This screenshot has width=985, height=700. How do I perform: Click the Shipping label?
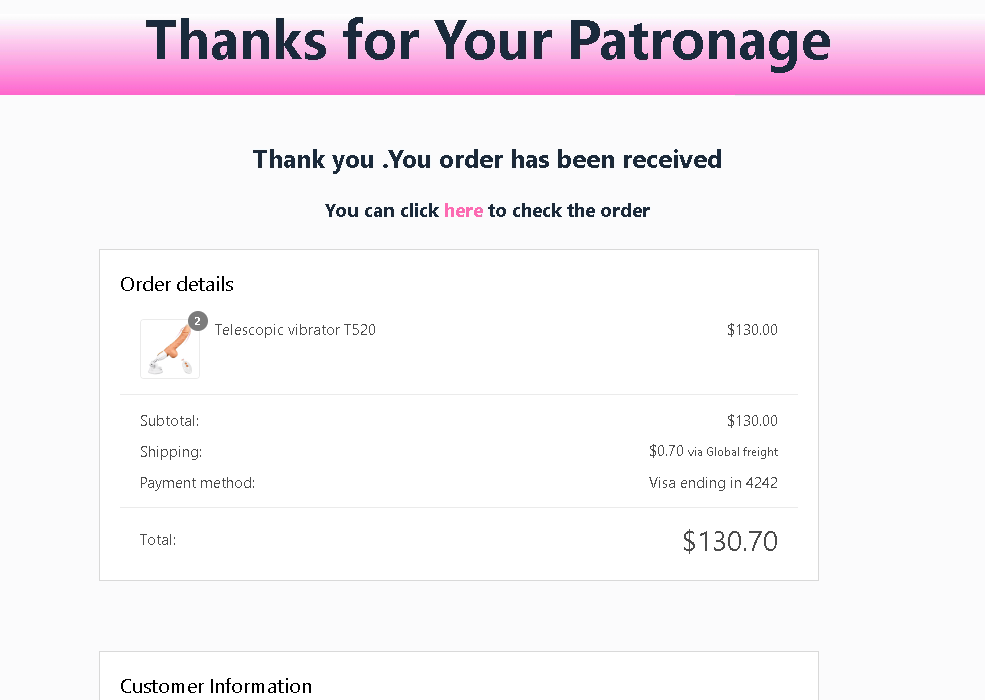coord(171,452)
